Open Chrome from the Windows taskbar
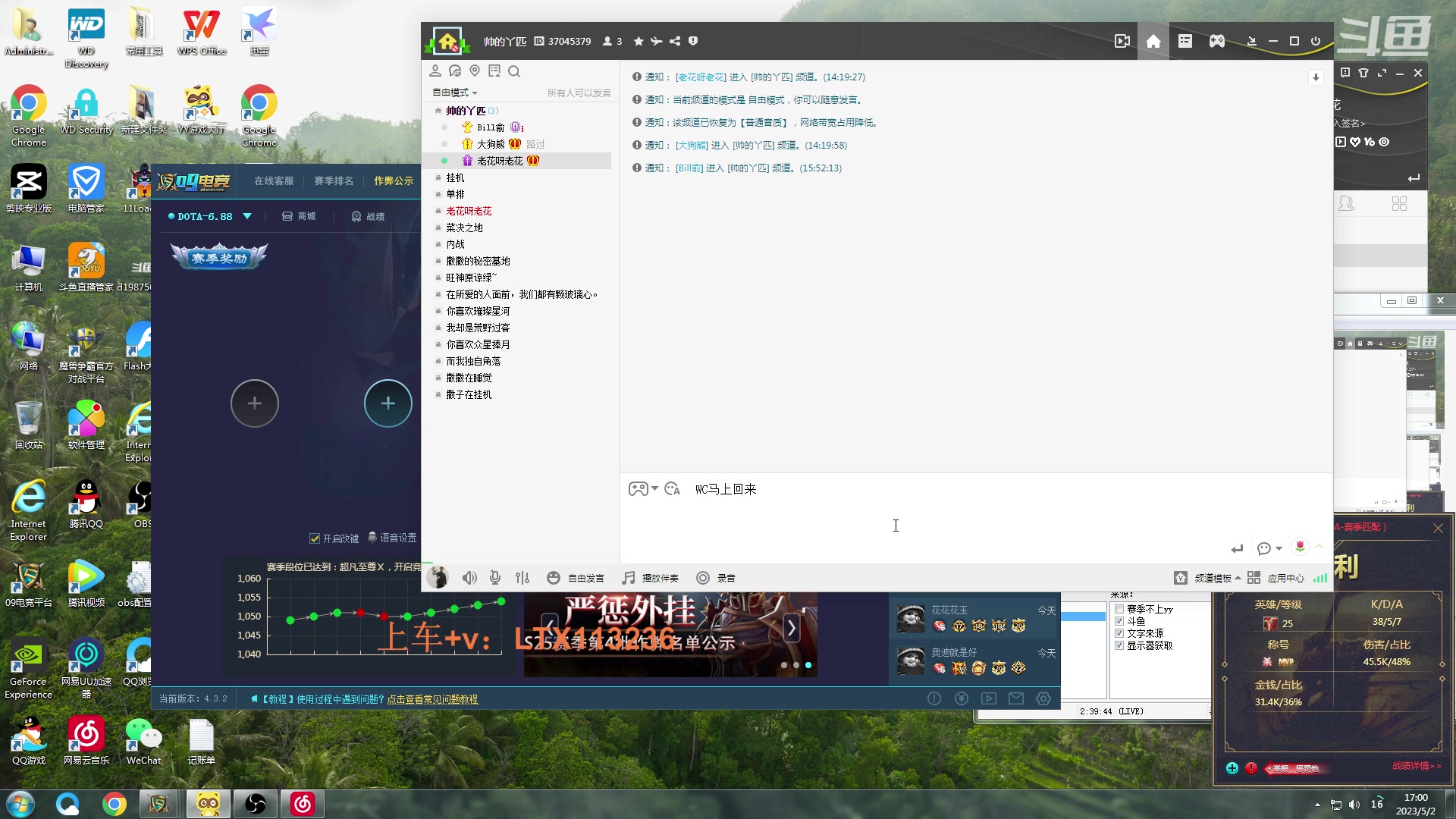Image resolution: width=1456 pixels, height=819 pixels. (x=115, y=804)
